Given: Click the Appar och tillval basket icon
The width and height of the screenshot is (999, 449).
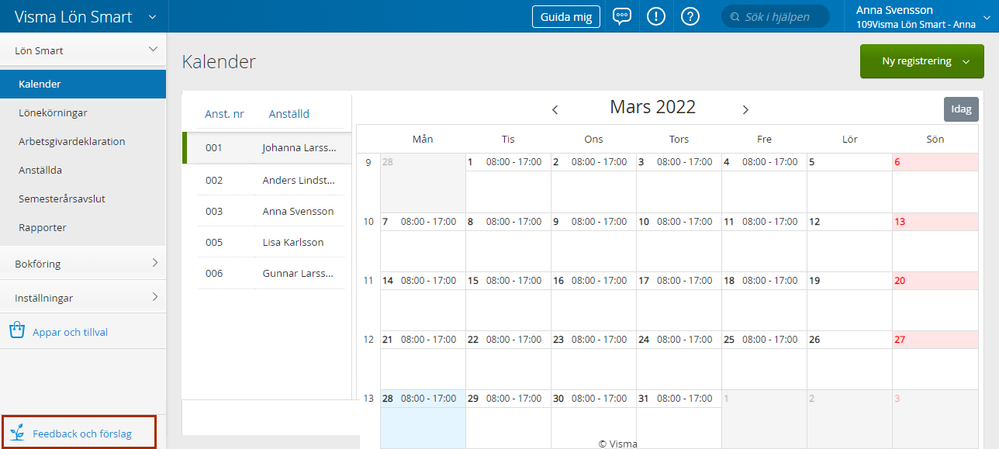Looking at the screenshot, I should pyautogui.click(x=17, y=331).
